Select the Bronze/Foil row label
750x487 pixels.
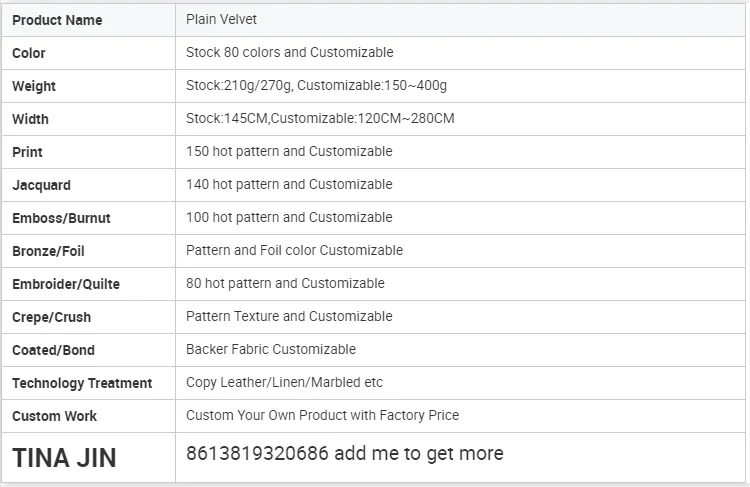tap(48, 251)
